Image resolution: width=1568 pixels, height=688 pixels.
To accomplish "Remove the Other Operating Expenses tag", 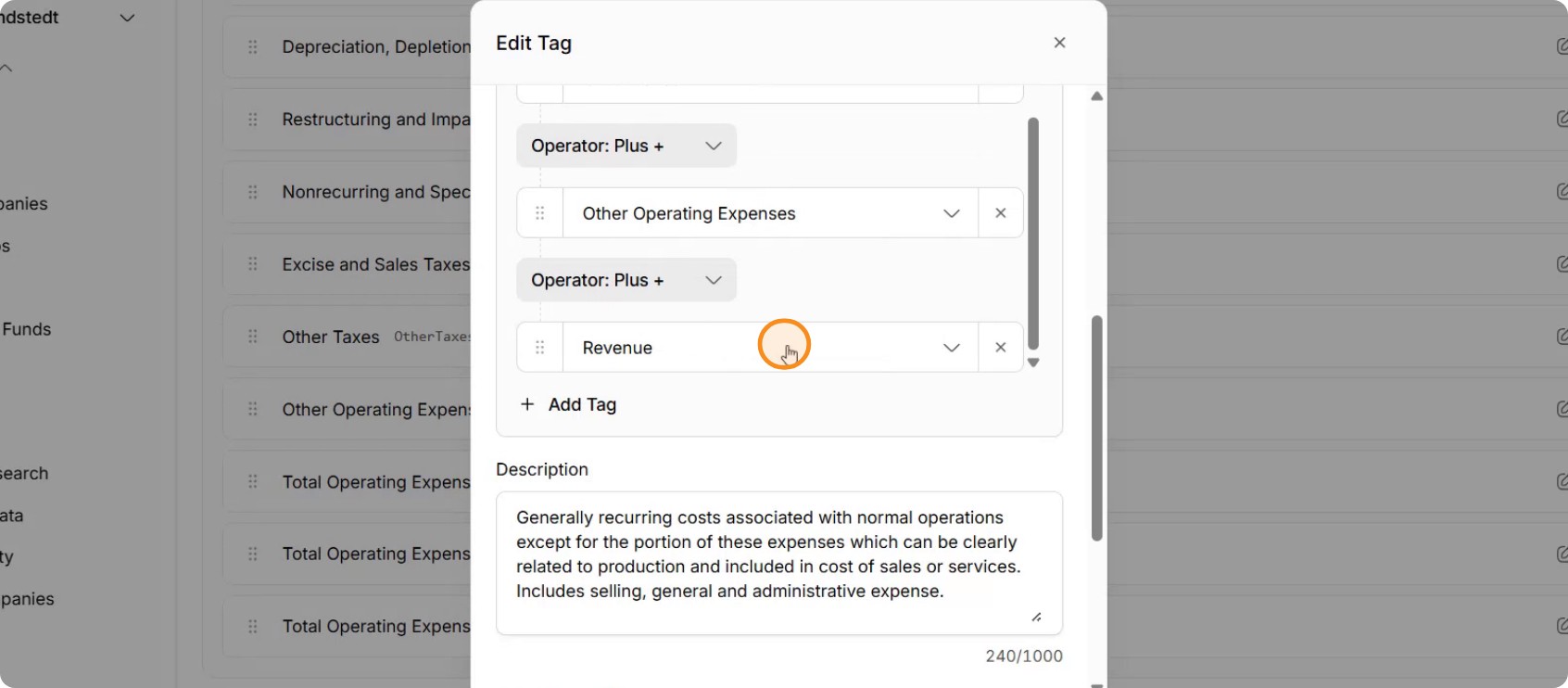I will [x=1000, y=213].
